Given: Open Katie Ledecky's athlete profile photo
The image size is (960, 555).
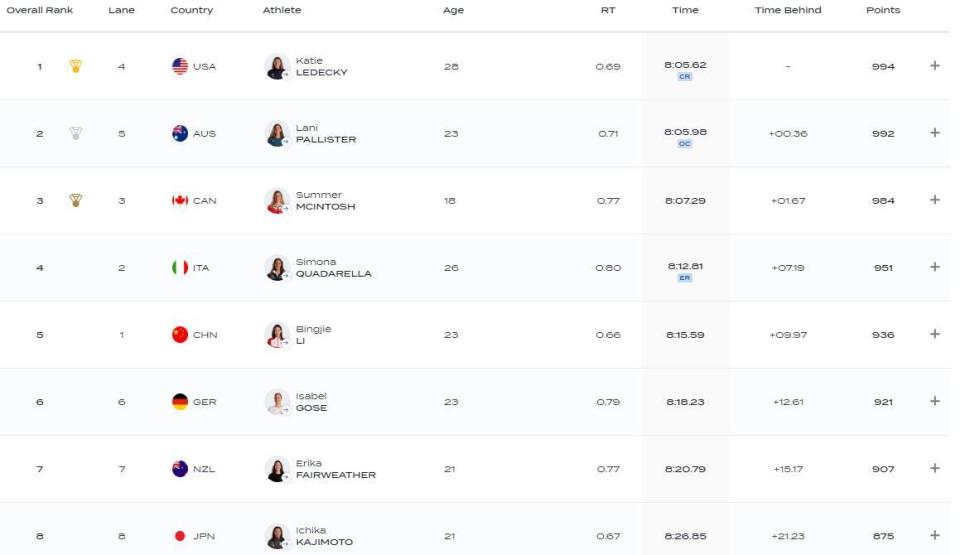Looking at the screenshot, I should [x=277, y=66].
